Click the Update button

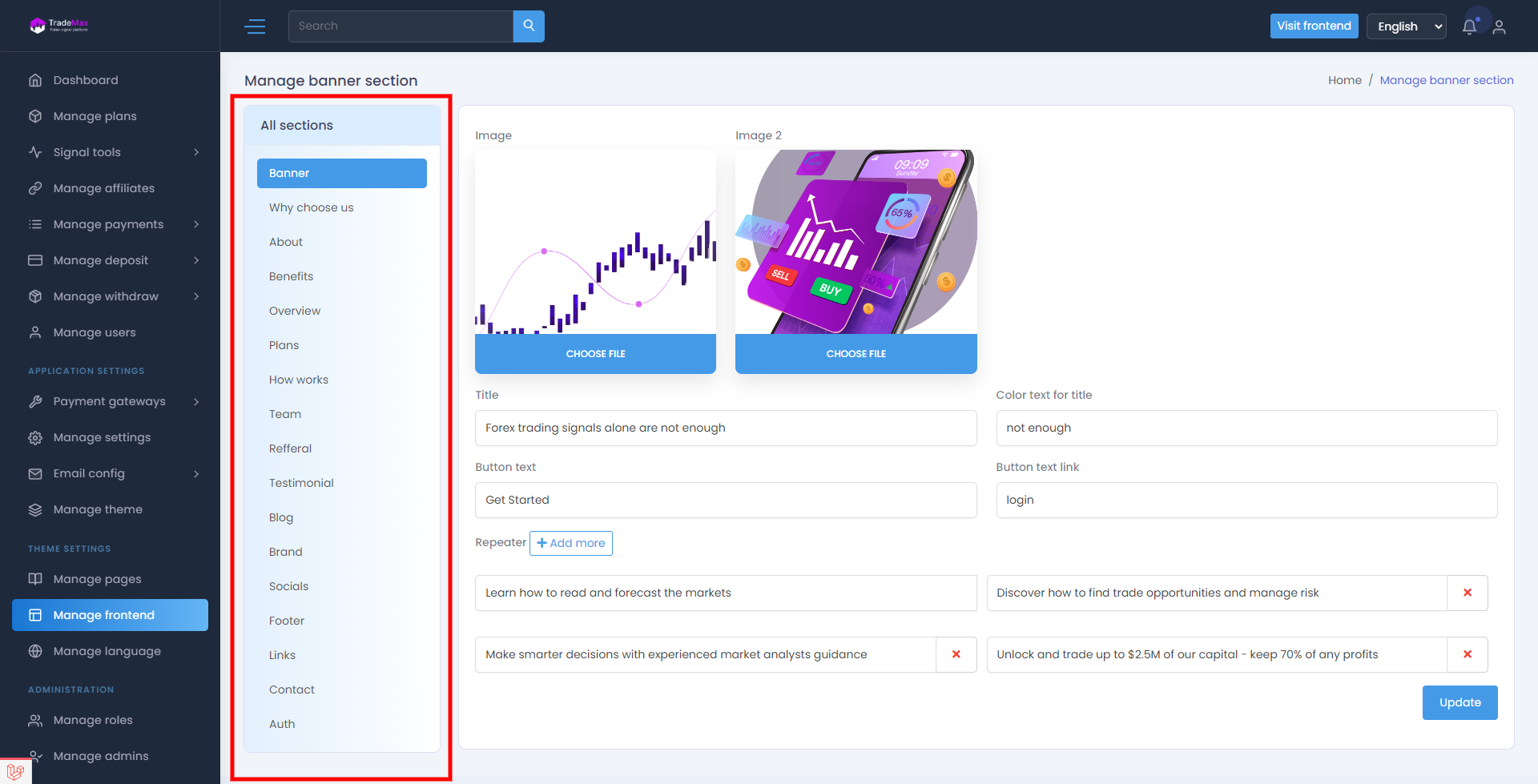[1459, 702]
